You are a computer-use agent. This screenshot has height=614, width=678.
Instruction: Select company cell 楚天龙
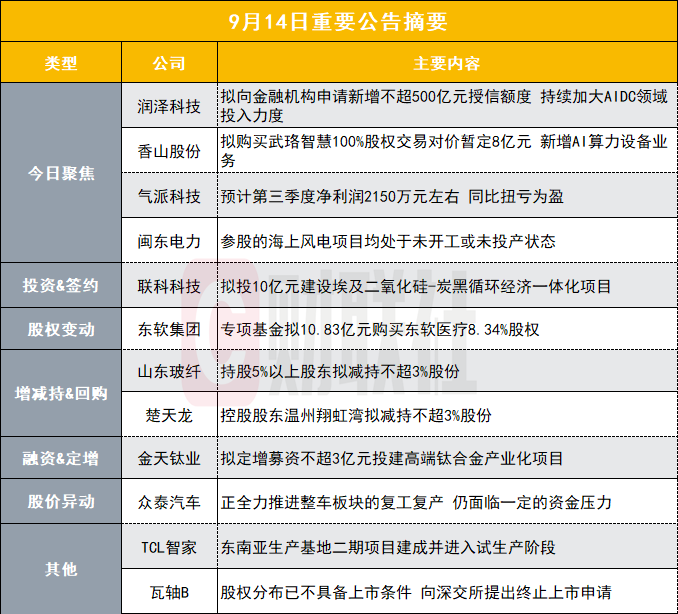point(169,415)
